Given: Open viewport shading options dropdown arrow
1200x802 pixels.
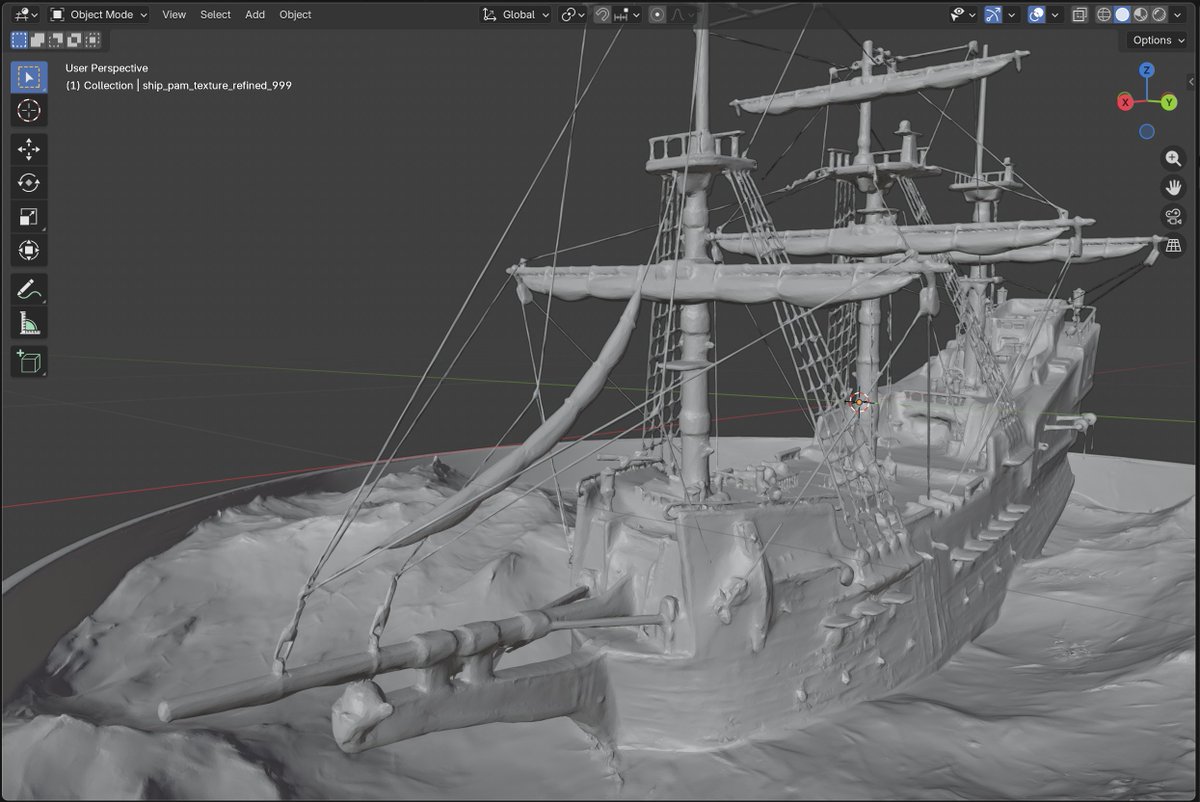Looking at the screenshot, I should [x=1177, y=15].
